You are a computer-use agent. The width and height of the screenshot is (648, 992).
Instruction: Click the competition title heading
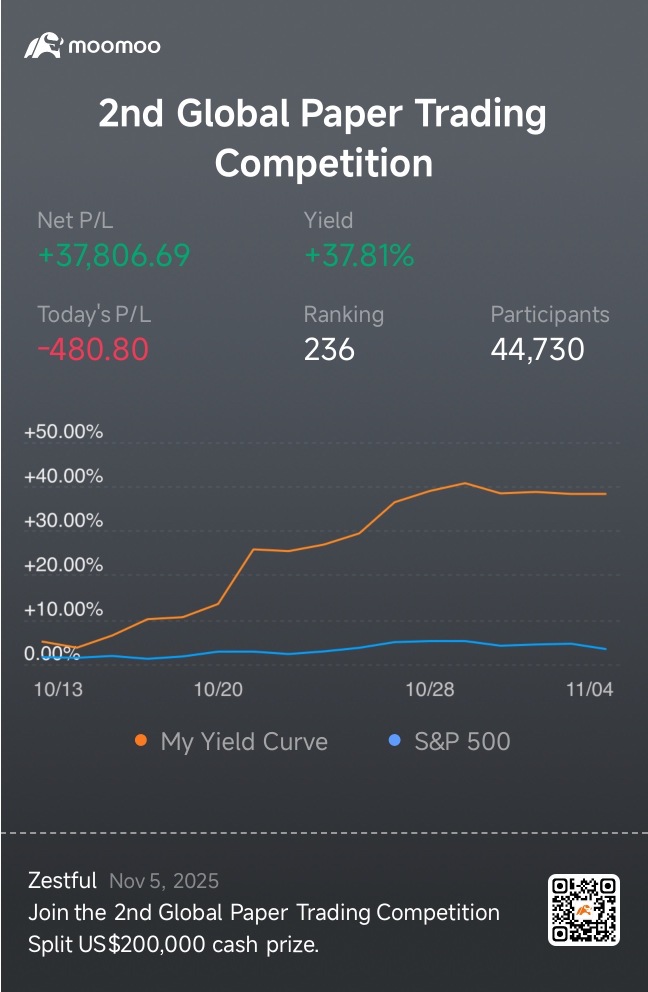click(x=323, y=138)
